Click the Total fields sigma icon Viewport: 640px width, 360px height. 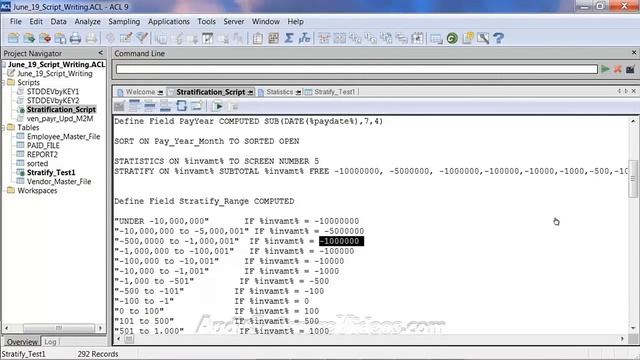[x=289, y=38]
